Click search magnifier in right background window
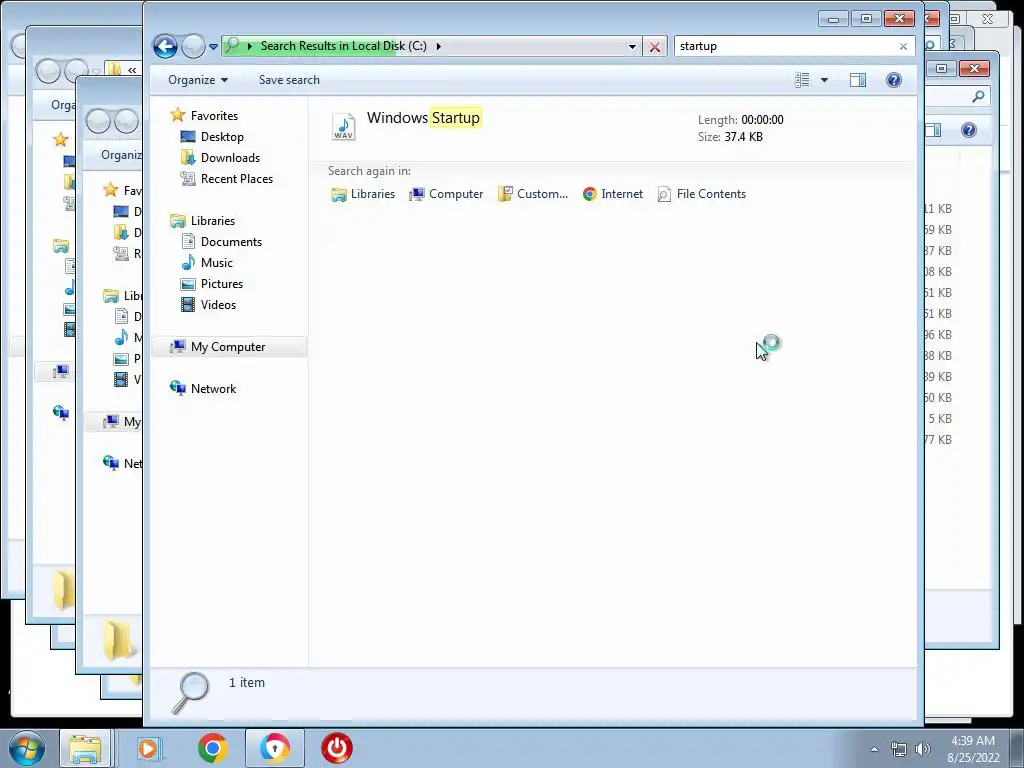 tap(978, 97)
